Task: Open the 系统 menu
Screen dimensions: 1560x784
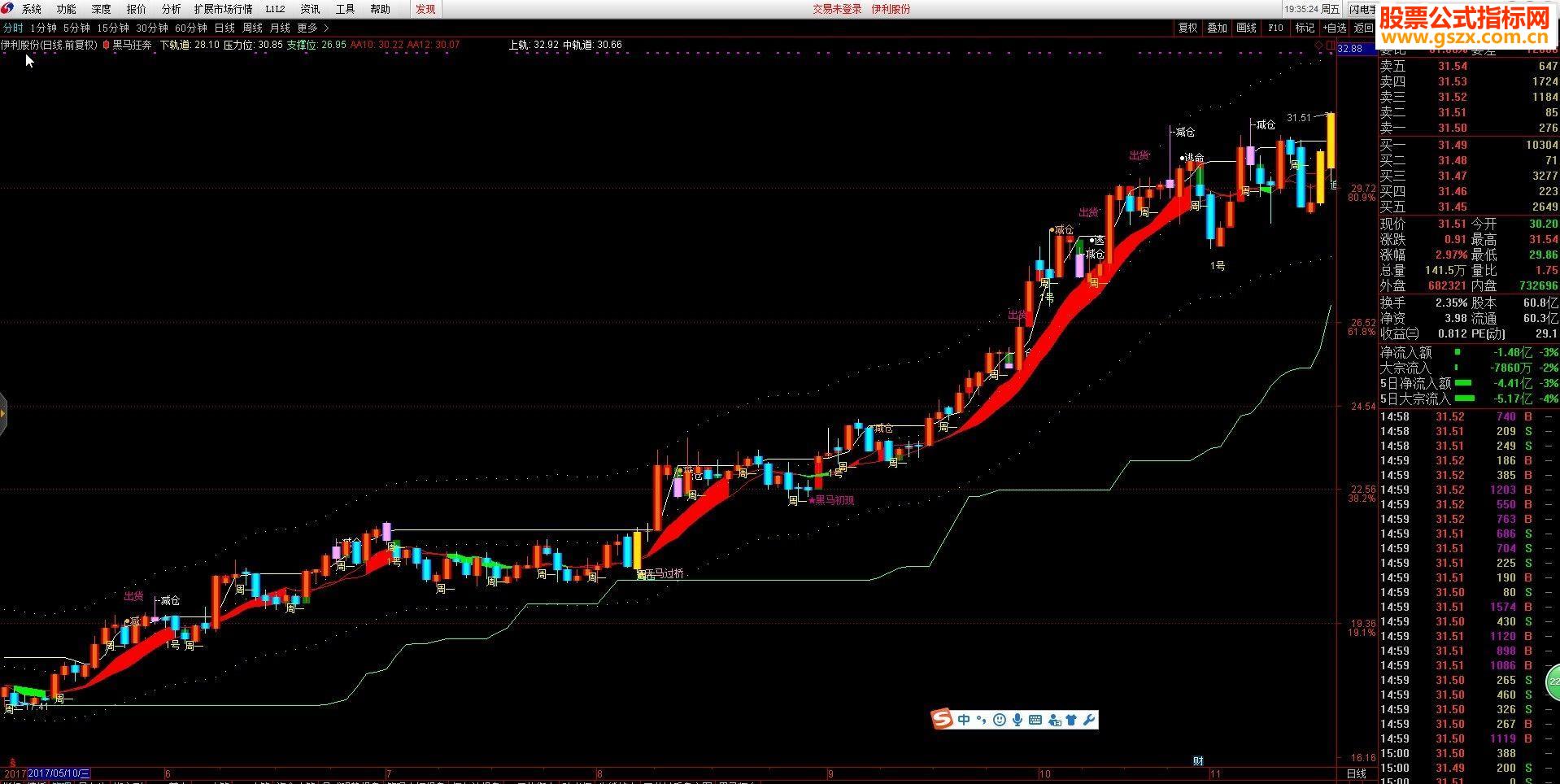Action: 31,9
